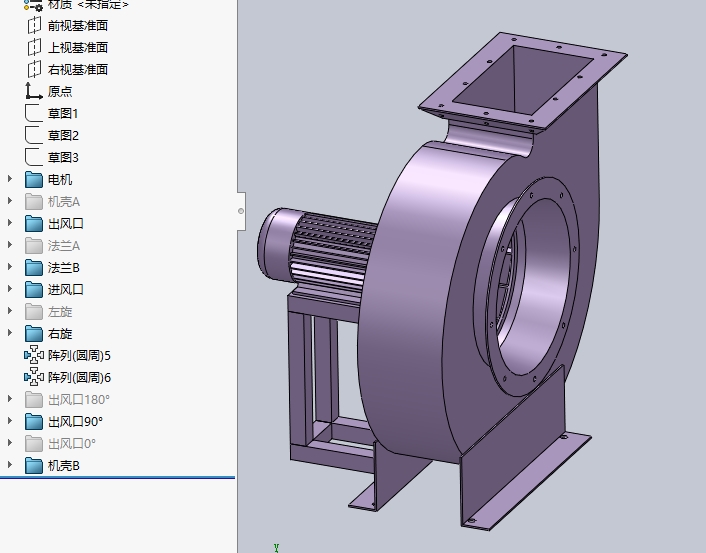Select the greyed-out 左旋 label
706x553 pixels.
60,312
